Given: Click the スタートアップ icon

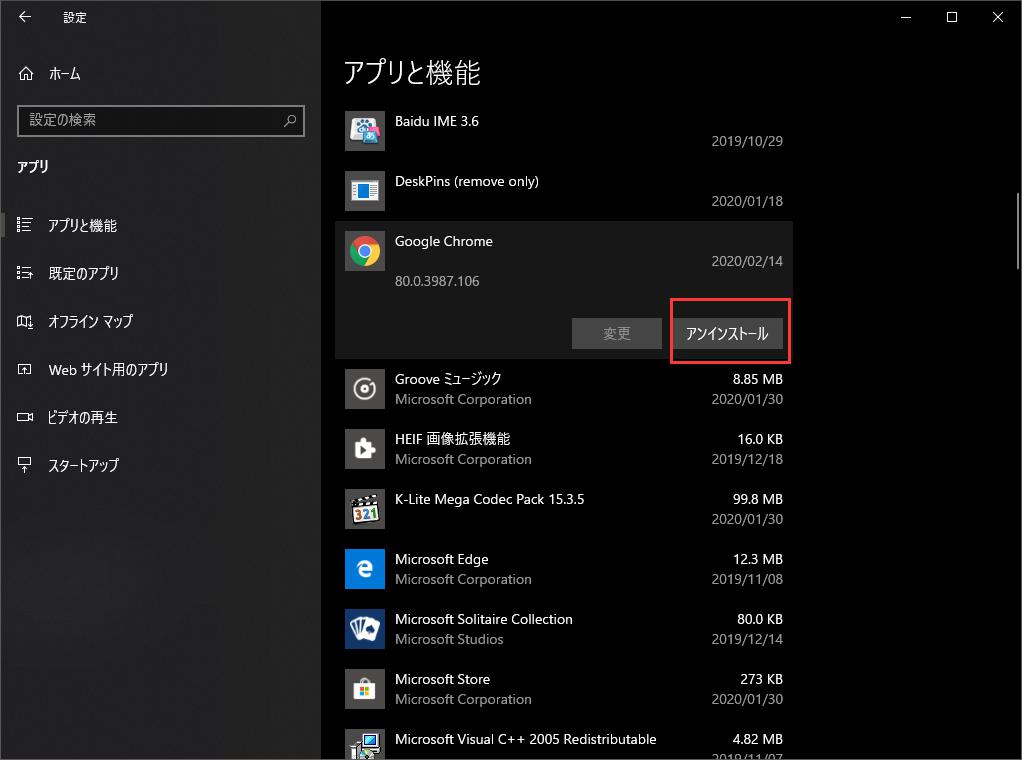Looking at the screenshot, I should click(x=24, y=465).
